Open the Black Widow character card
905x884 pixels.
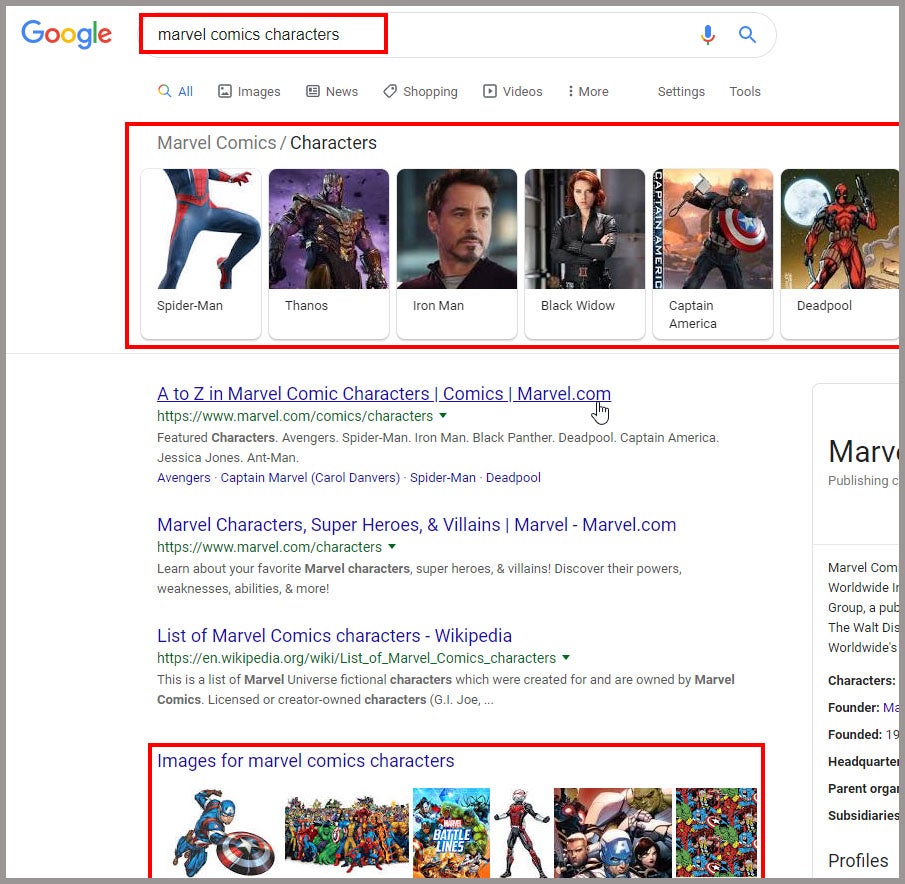click(585, 253)
